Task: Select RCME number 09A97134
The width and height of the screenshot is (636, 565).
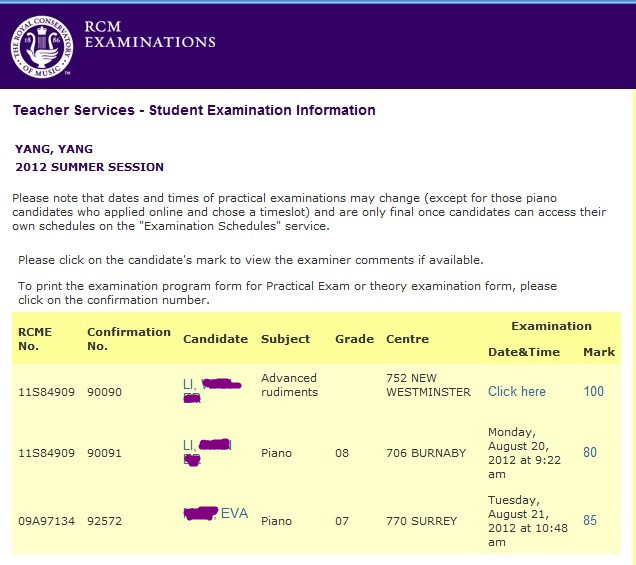Action: [x=47, y=521]
